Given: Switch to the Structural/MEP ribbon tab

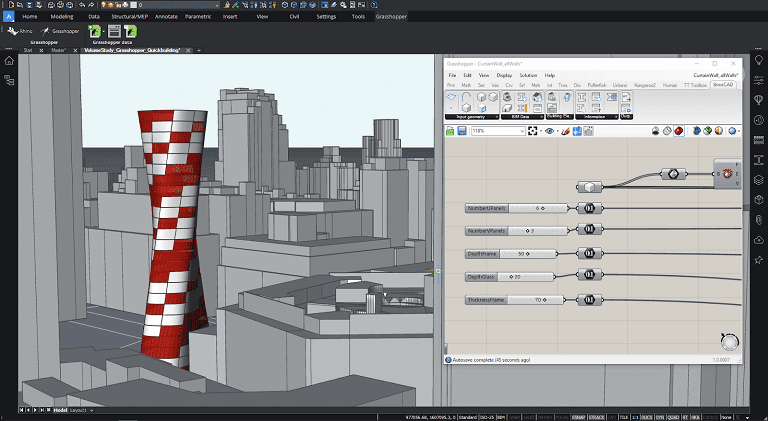Looking at the screenshot, I should pos(130,16).
